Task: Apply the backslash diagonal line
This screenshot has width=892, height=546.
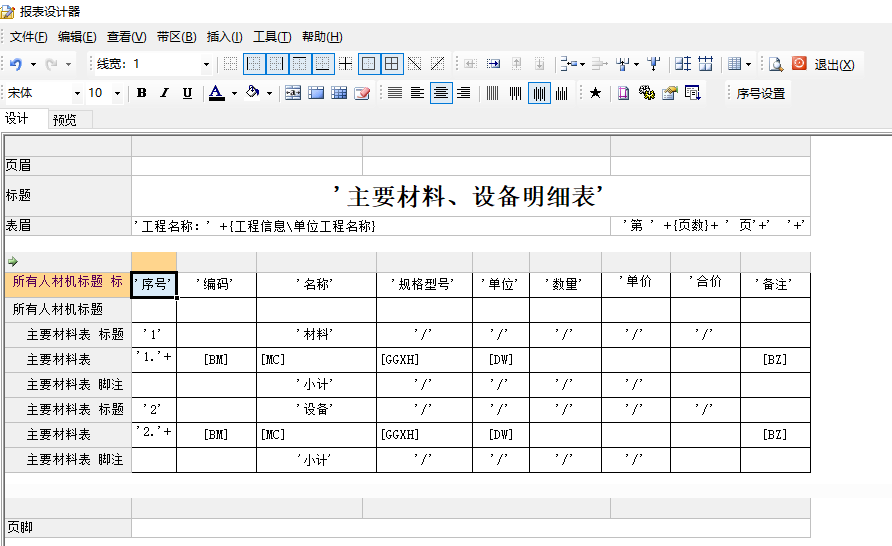Action: click(415, 64)
